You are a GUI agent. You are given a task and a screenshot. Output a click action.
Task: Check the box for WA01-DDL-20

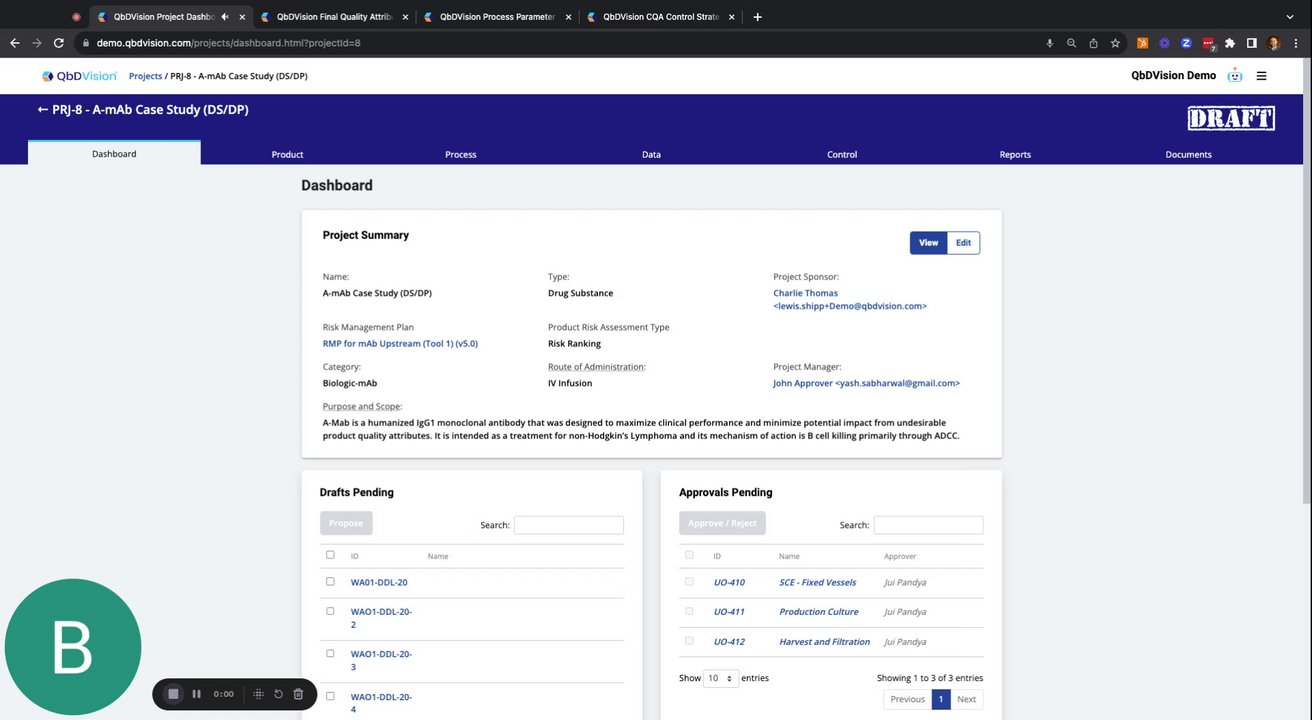(330, 581)
